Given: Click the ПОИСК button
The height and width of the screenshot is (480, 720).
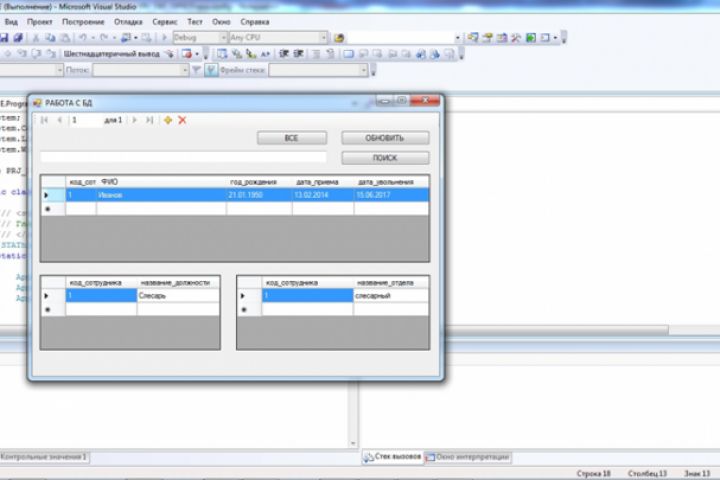Looking at the screenshot, I should [x=385, y=158].
